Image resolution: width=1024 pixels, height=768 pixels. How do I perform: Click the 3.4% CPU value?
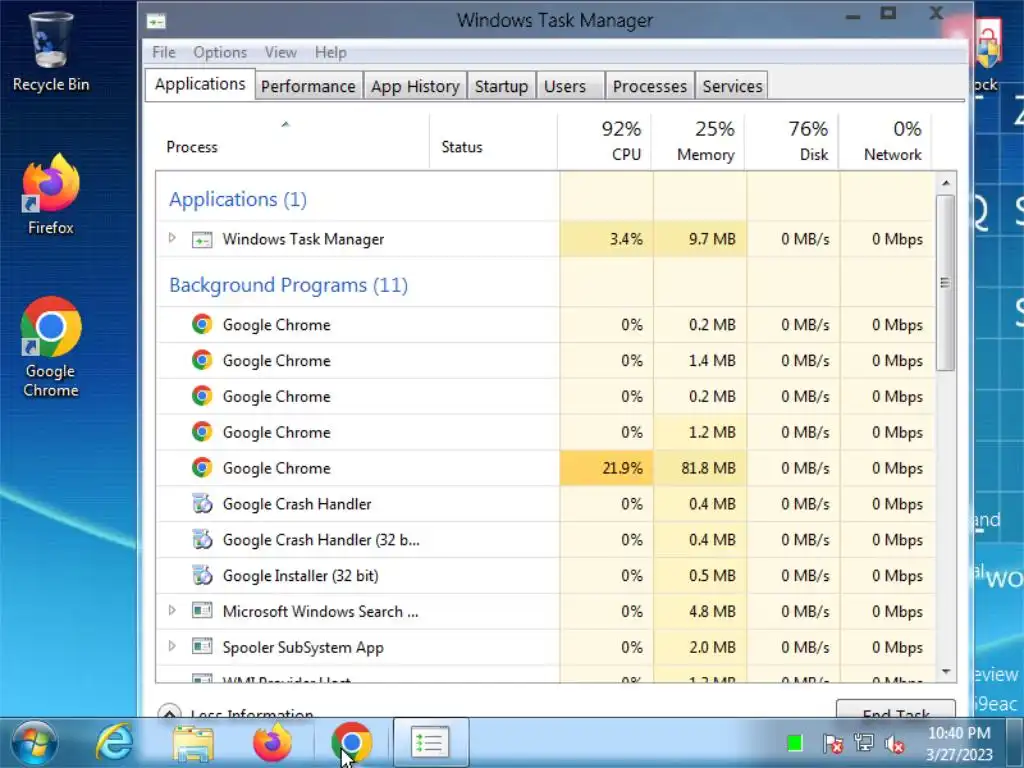[x=626, y=239]
